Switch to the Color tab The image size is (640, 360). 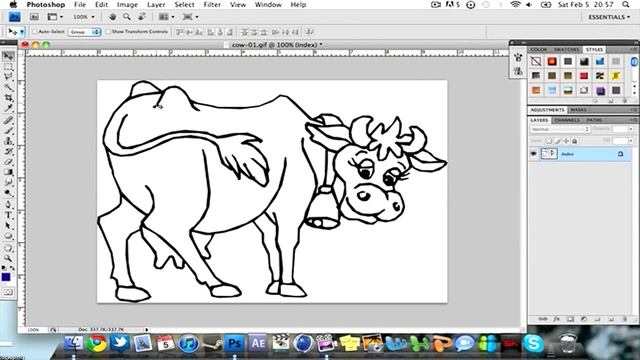(538, 49)
